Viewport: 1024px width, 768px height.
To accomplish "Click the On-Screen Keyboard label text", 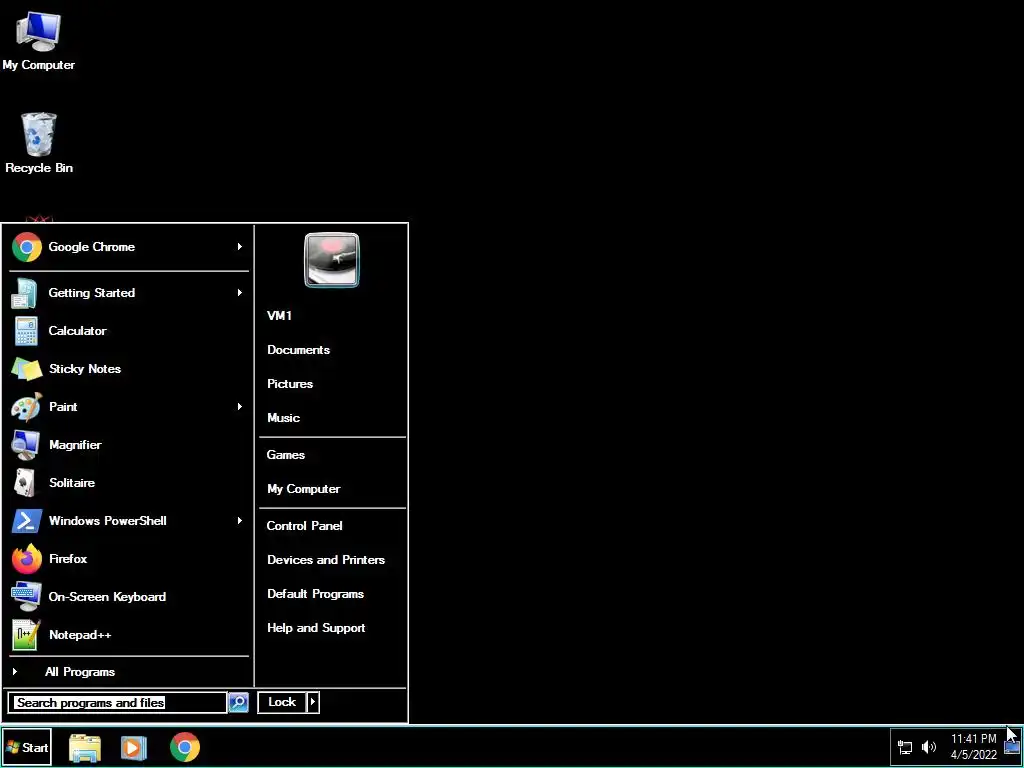I will [107, 597].
